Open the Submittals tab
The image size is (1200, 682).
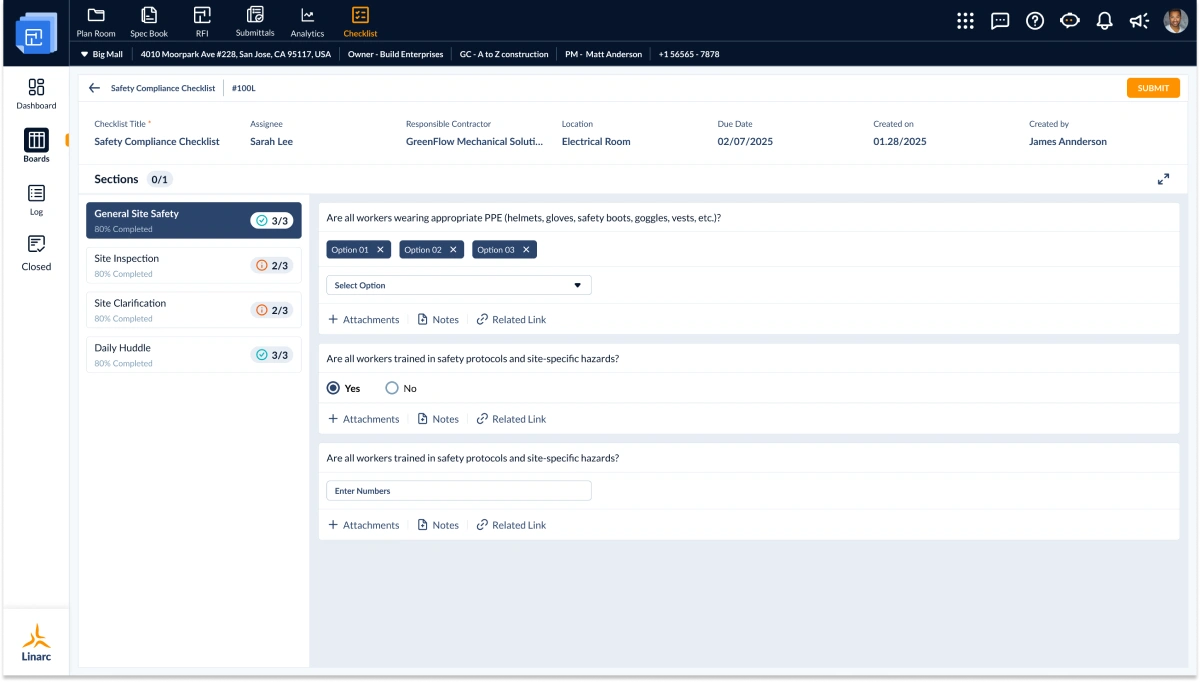pos(255,21)
